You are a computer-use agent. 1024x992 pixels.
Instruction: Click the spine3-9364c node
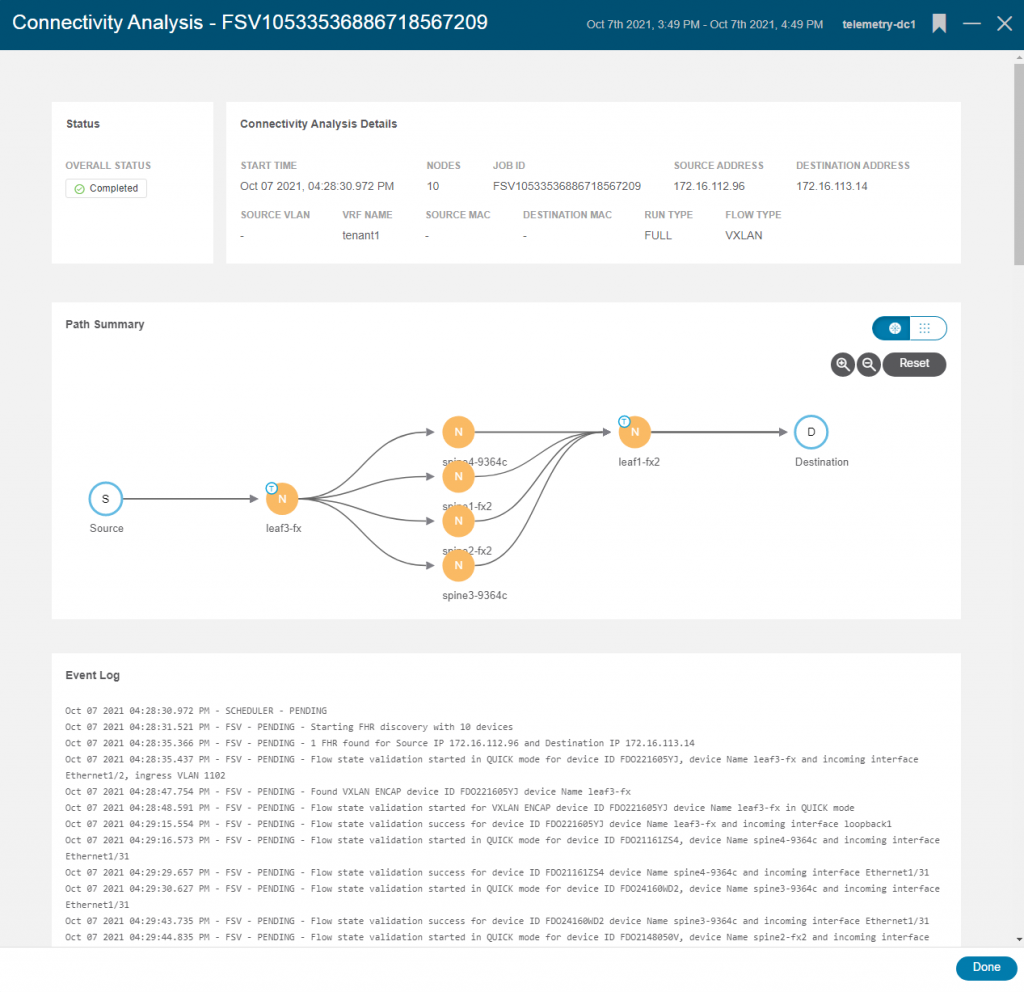(458, 565)
